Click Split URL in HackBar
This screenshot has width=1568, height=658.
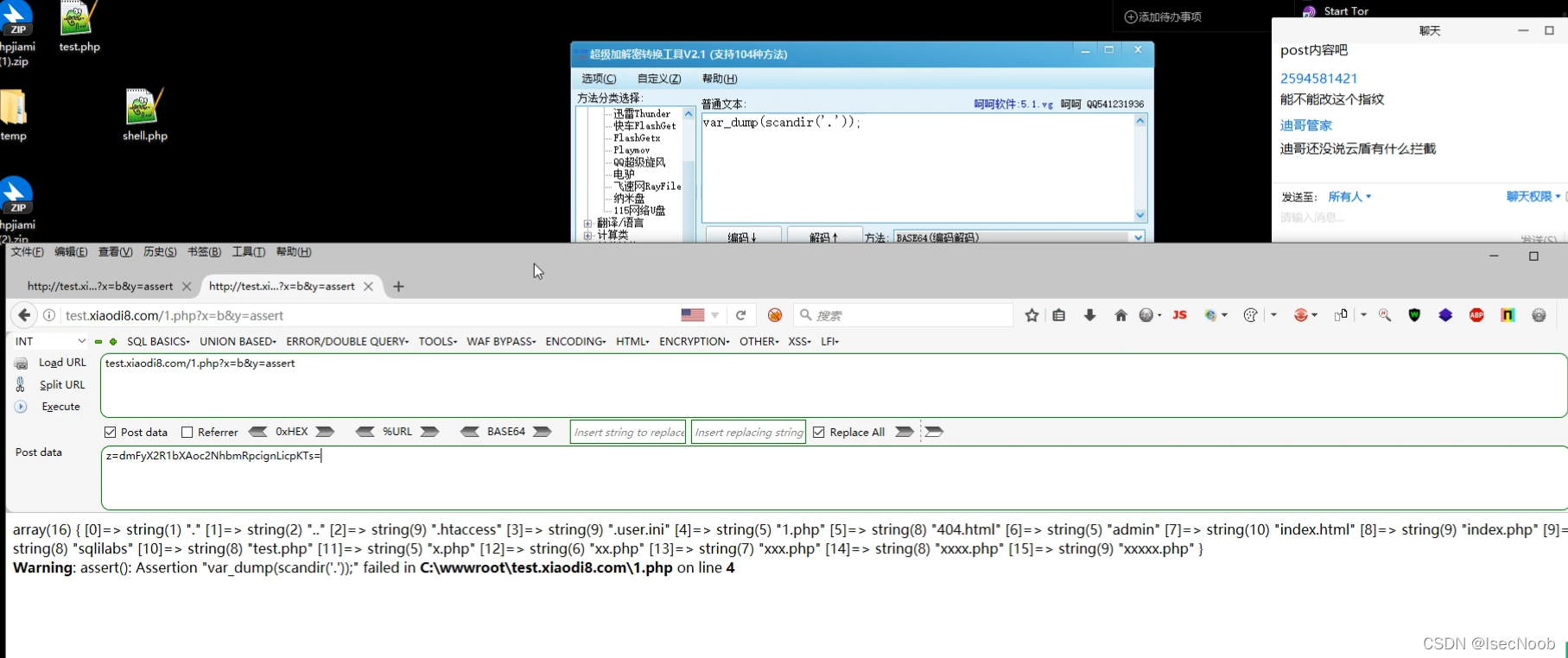coord(51,385)
